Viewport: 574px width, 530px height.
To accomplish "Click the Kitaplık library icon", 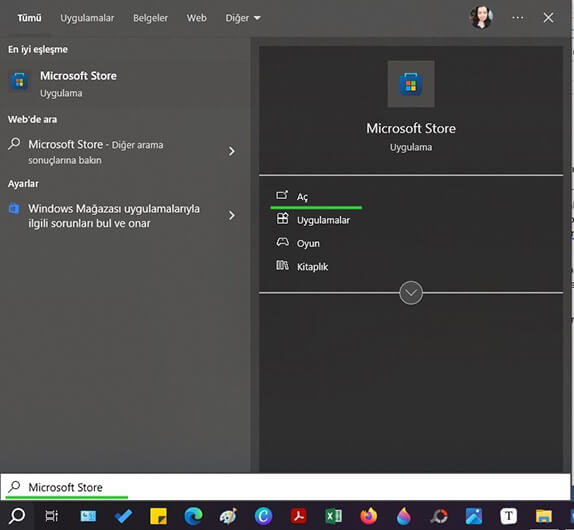I will click(282, 265).
